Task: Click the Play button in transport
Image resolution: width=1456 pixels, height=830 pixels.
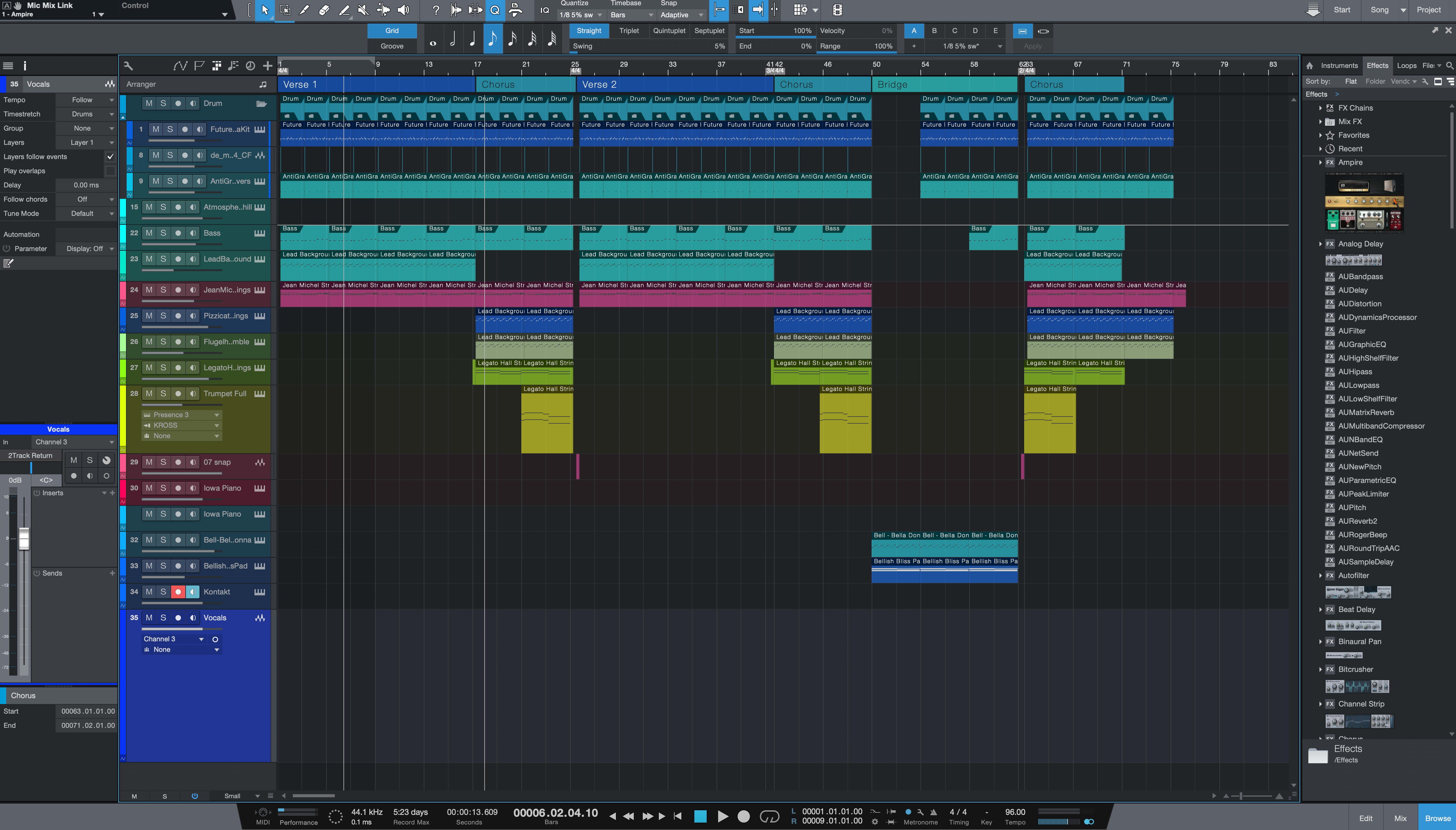Action: [x=722, y=816]
